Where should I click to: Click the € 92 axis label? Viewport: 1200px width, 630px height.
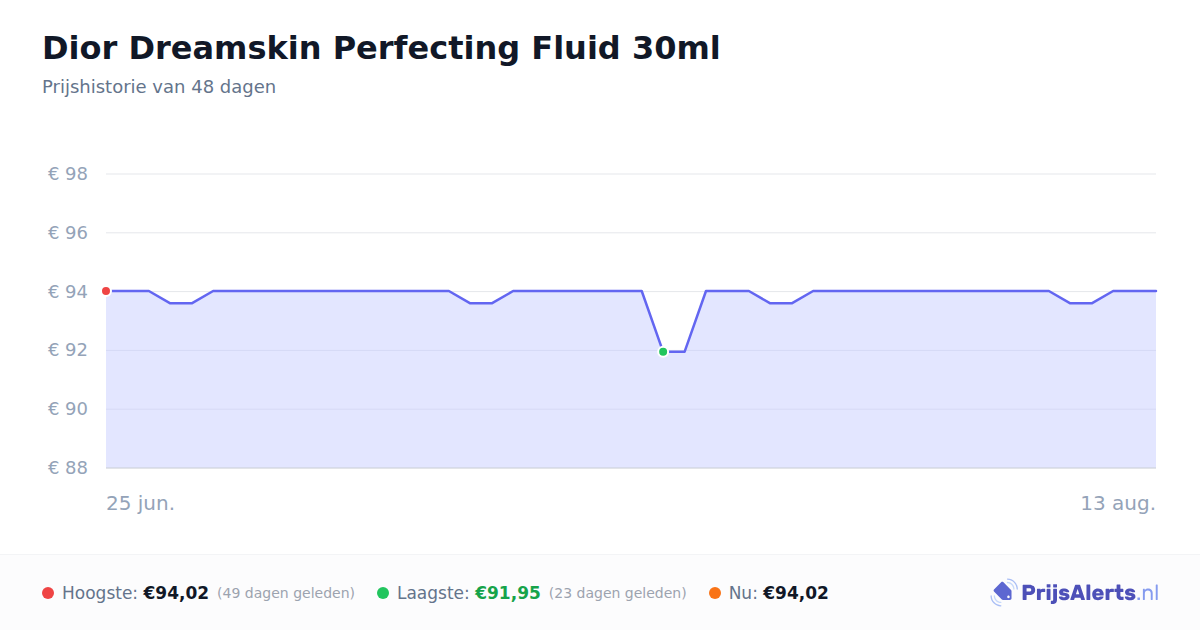[68, 350]
